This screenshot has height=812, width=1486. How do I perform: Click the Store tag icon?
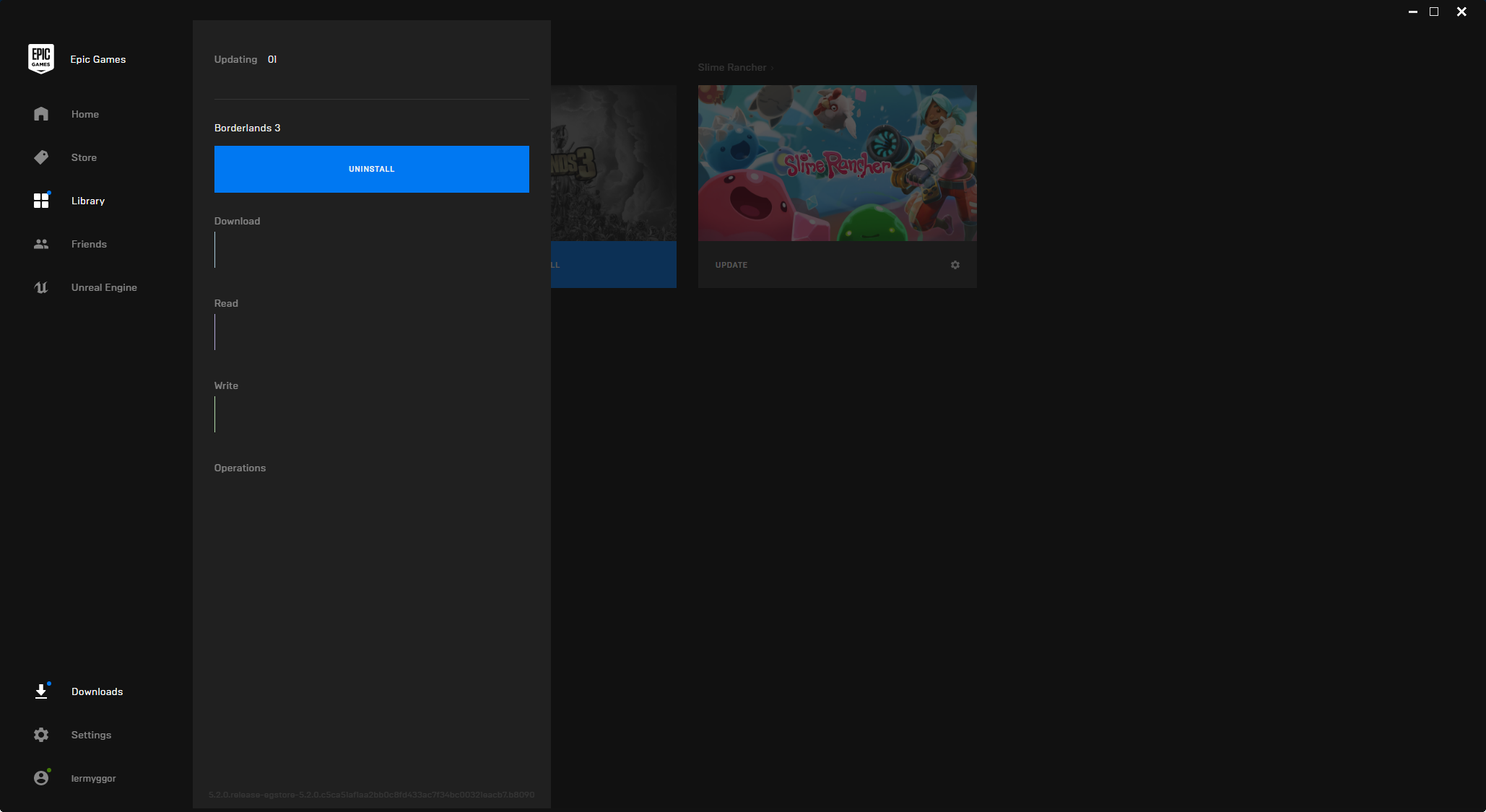coord(41,157)
